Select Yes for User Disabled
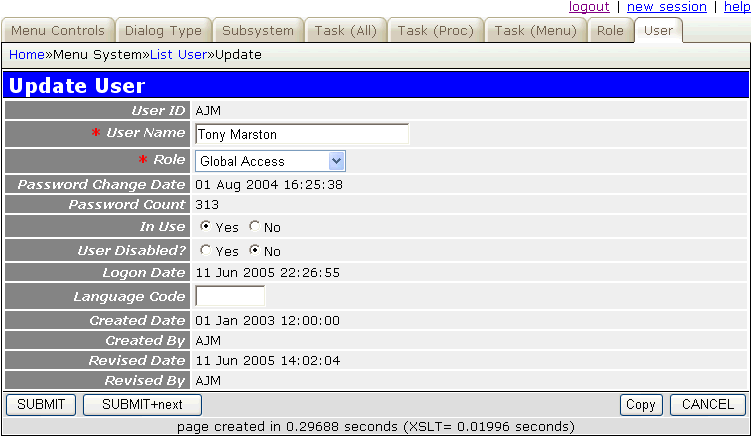 pyautogui.click(x=206, y=251)
